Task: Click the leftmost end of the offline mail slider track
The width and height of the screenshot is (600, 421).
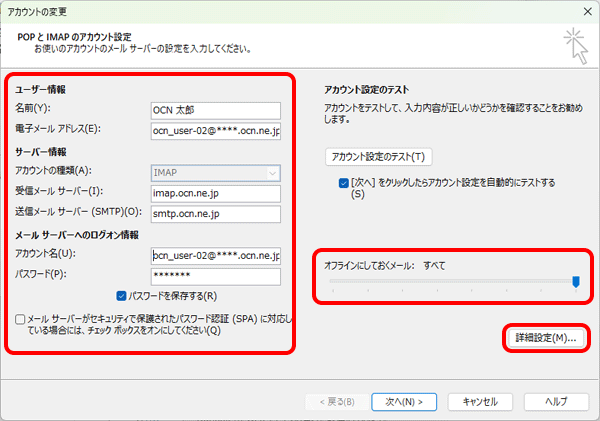Action: (331, 282)
